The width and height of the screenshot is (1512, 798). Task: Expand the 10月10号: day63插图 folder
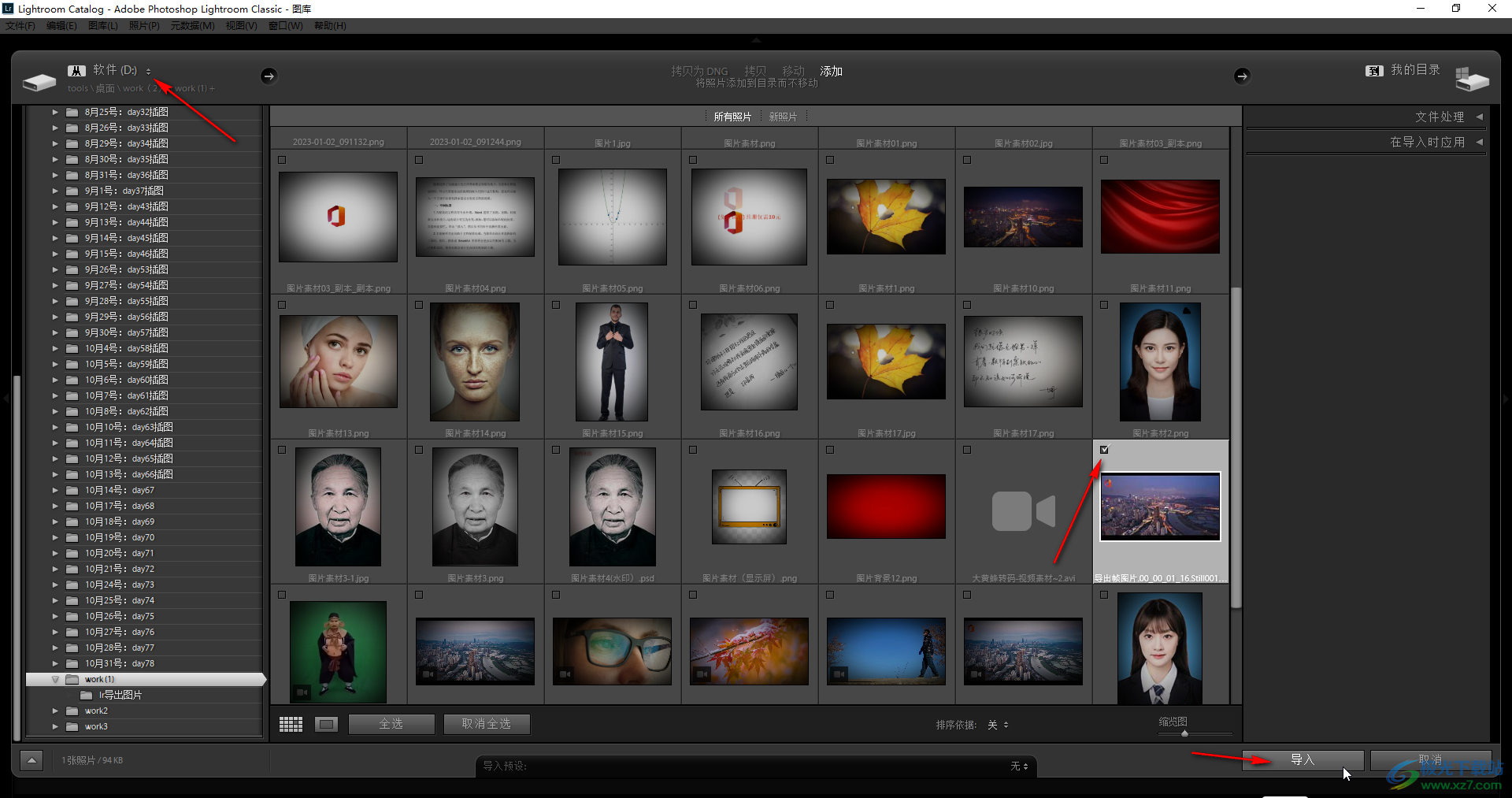pos(55,427)
